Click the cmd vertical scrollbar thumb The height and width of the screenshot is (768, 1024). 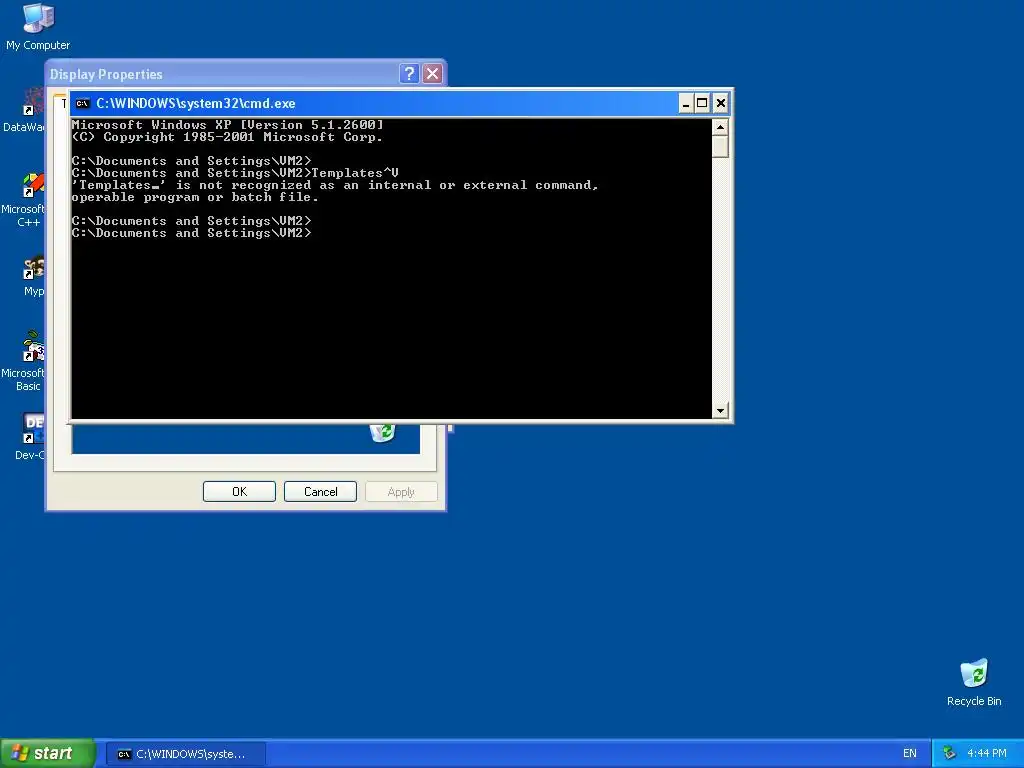pyautogui.click(x=720, y=146)
